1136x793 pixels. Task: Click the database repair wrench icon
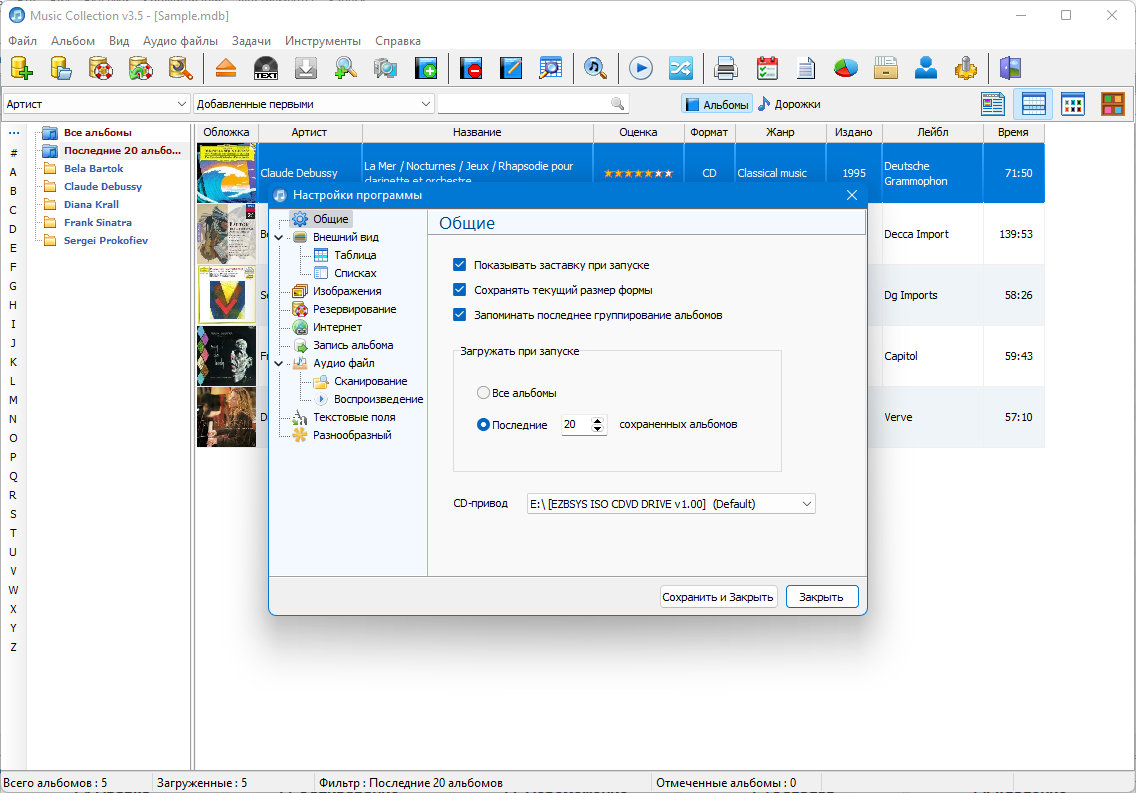click(180, 68)
